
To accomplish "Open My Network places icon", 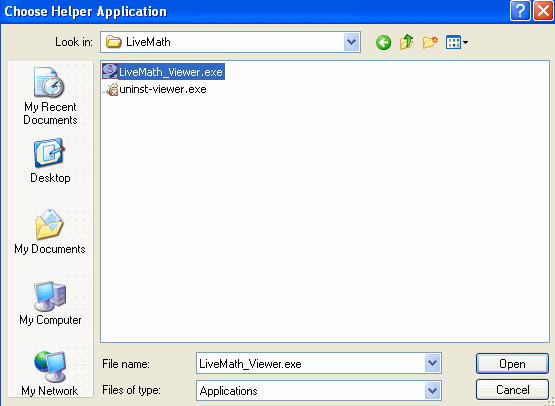I will coord(50,373).
